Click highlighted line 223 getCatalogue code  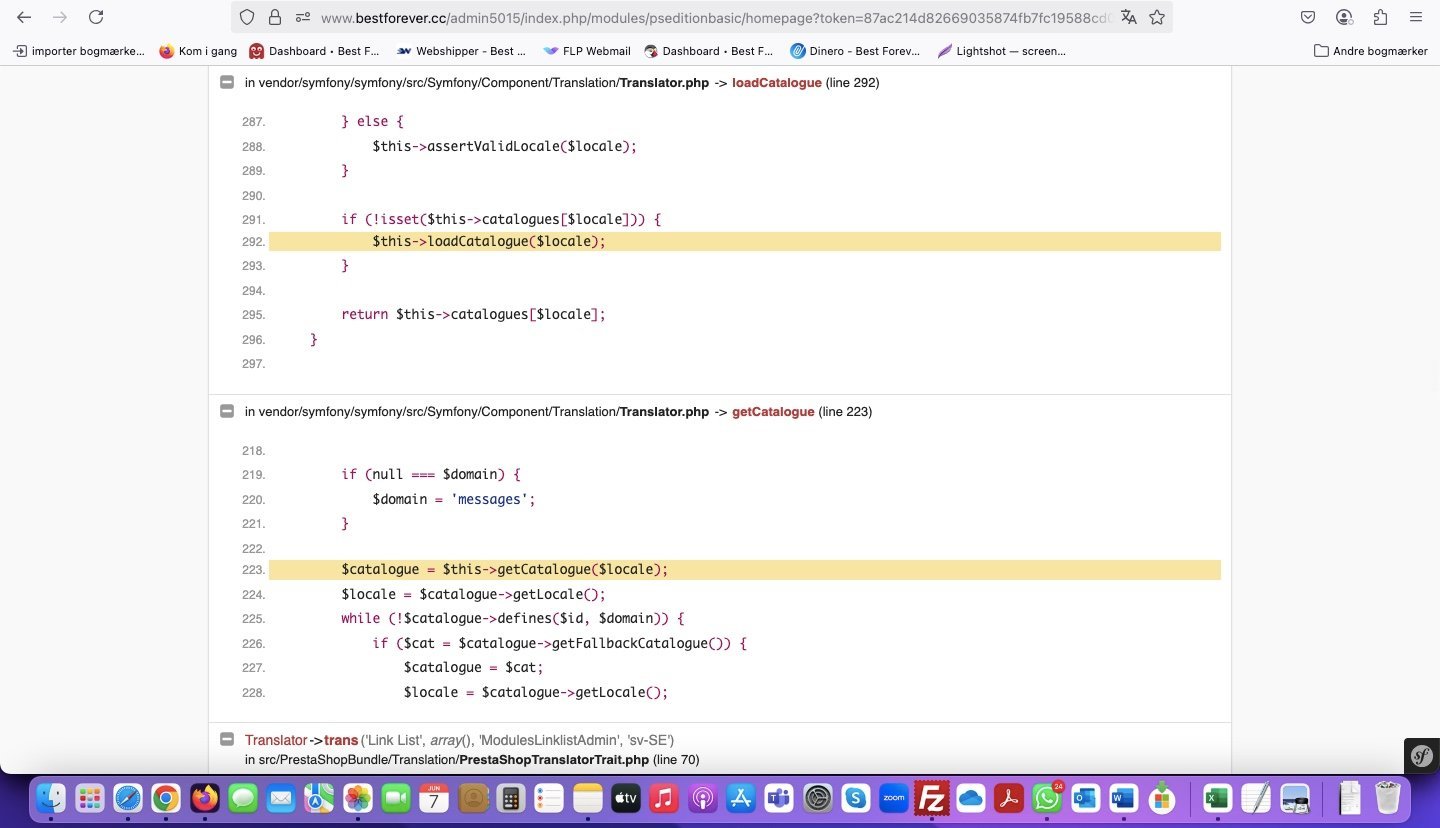[x=745, y=570]
